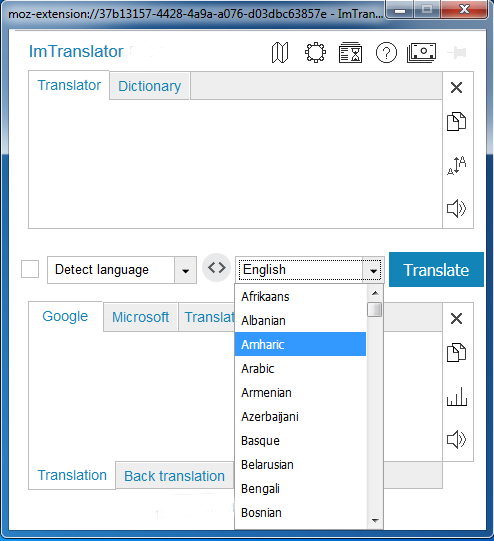Toggle checkbox beside Detect language
Image resolution: width=494 pixels, height=541 pixels.
point(30,269)
